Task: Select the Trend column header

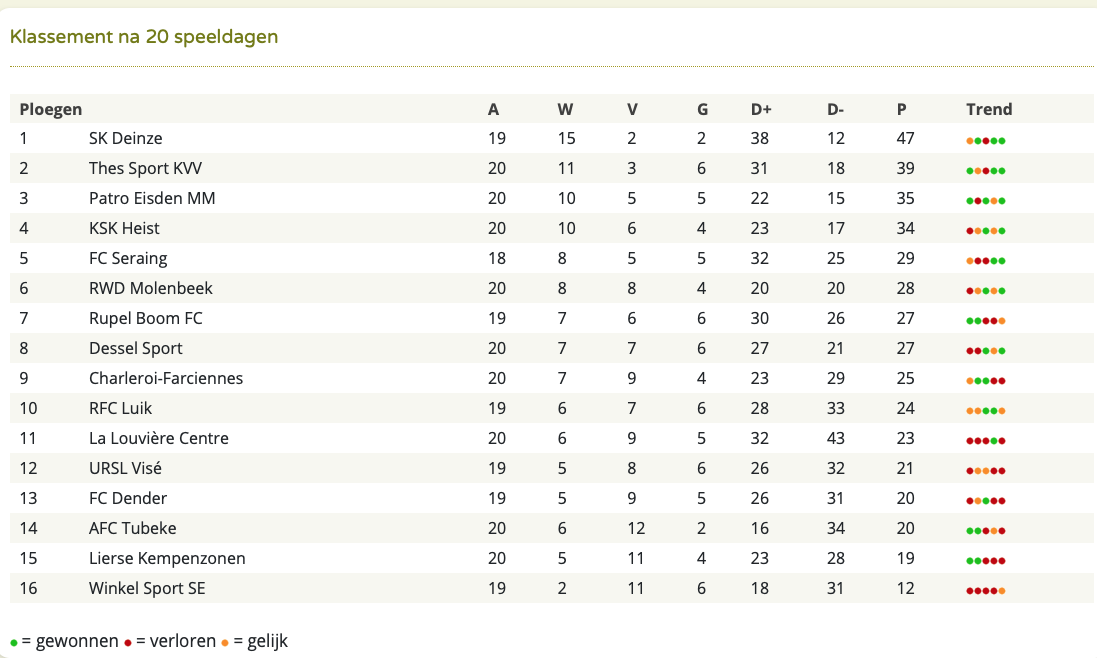Action: 989,109
